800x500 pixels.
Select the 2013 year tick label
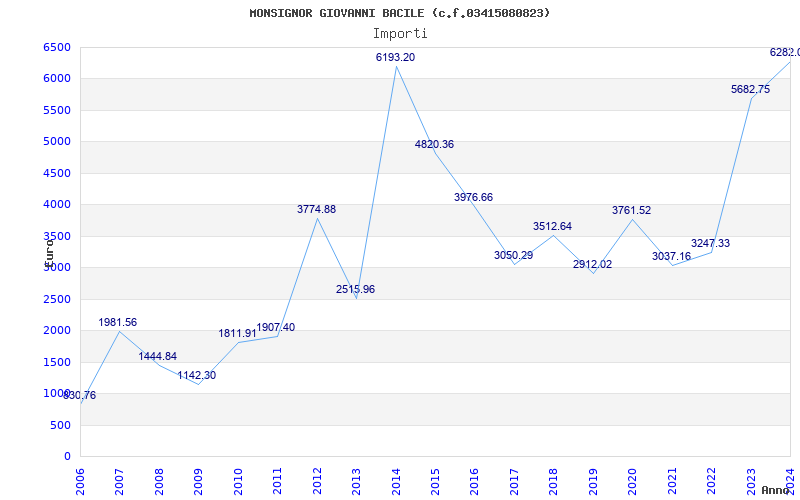(x=356, y=482)
